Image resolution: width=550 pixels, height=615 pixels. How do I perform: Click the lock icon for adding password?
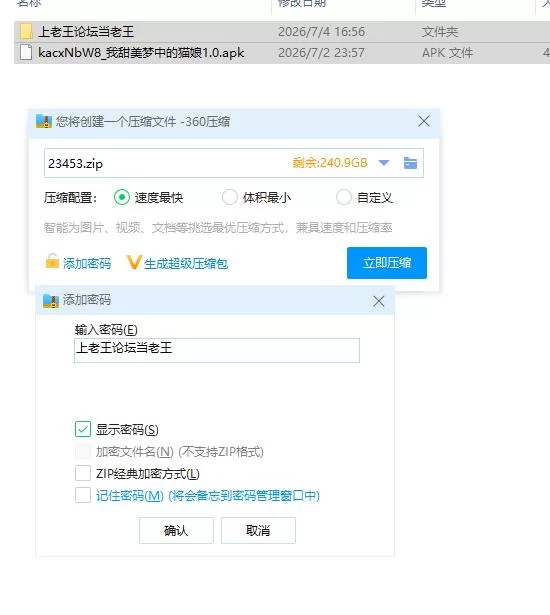click(x=52, y=261)
